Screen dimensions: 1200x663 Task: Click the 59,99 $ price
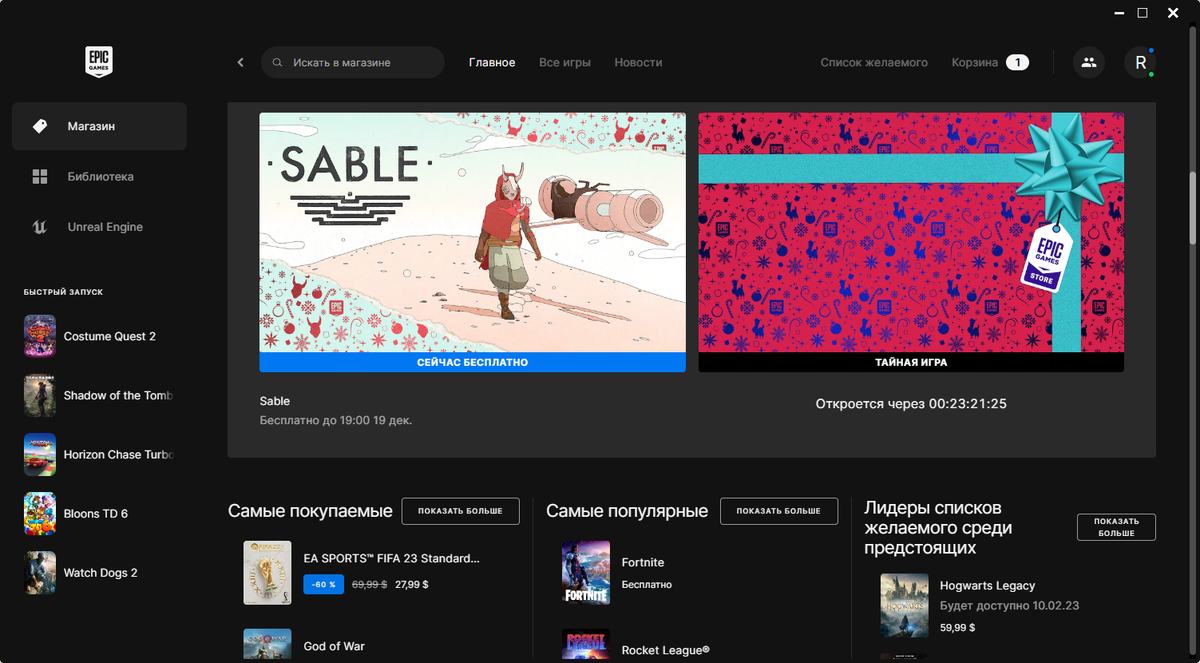coord(957,628)
